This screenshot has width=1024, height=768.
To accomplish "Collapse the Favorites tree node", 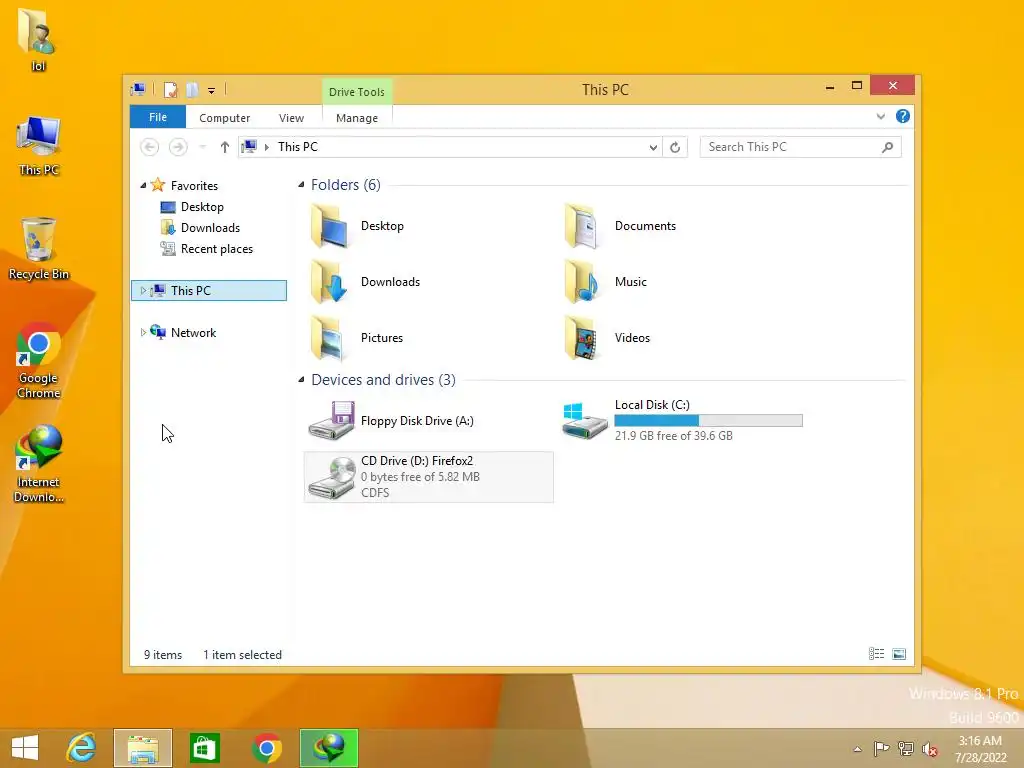I will pos(143,185).
